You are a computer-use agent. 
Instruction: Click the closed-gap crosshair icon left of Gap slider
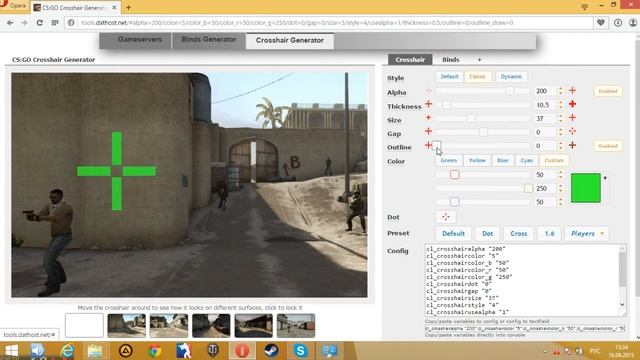428,131
